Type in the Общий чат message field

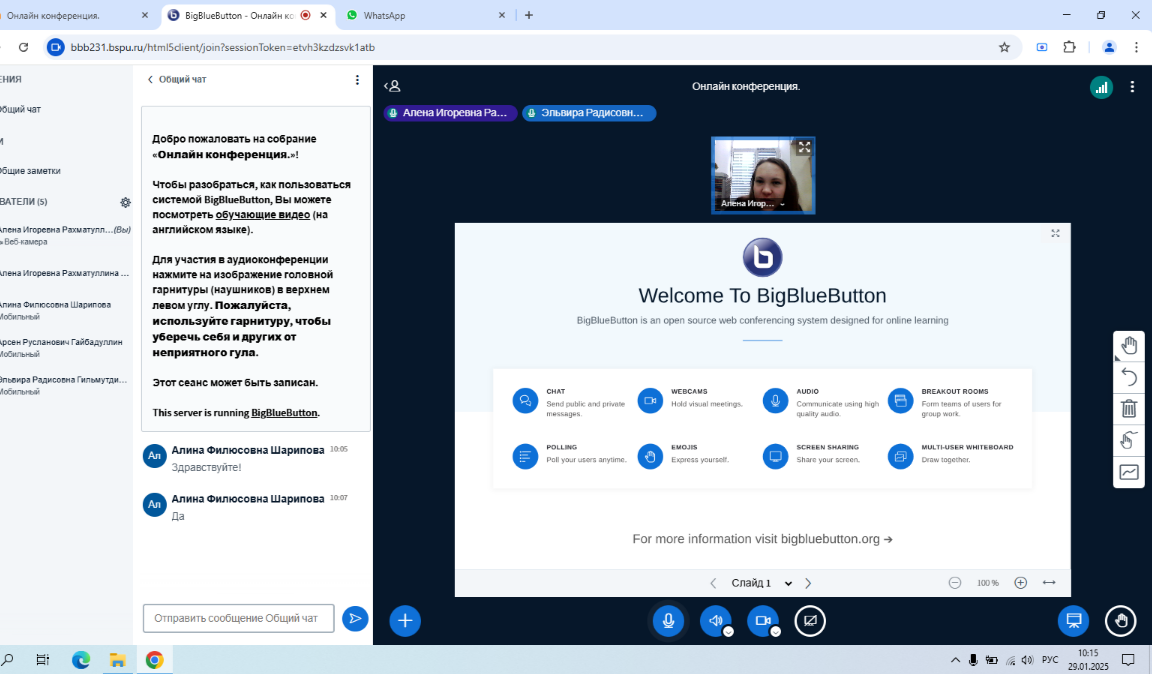point(238,618)
